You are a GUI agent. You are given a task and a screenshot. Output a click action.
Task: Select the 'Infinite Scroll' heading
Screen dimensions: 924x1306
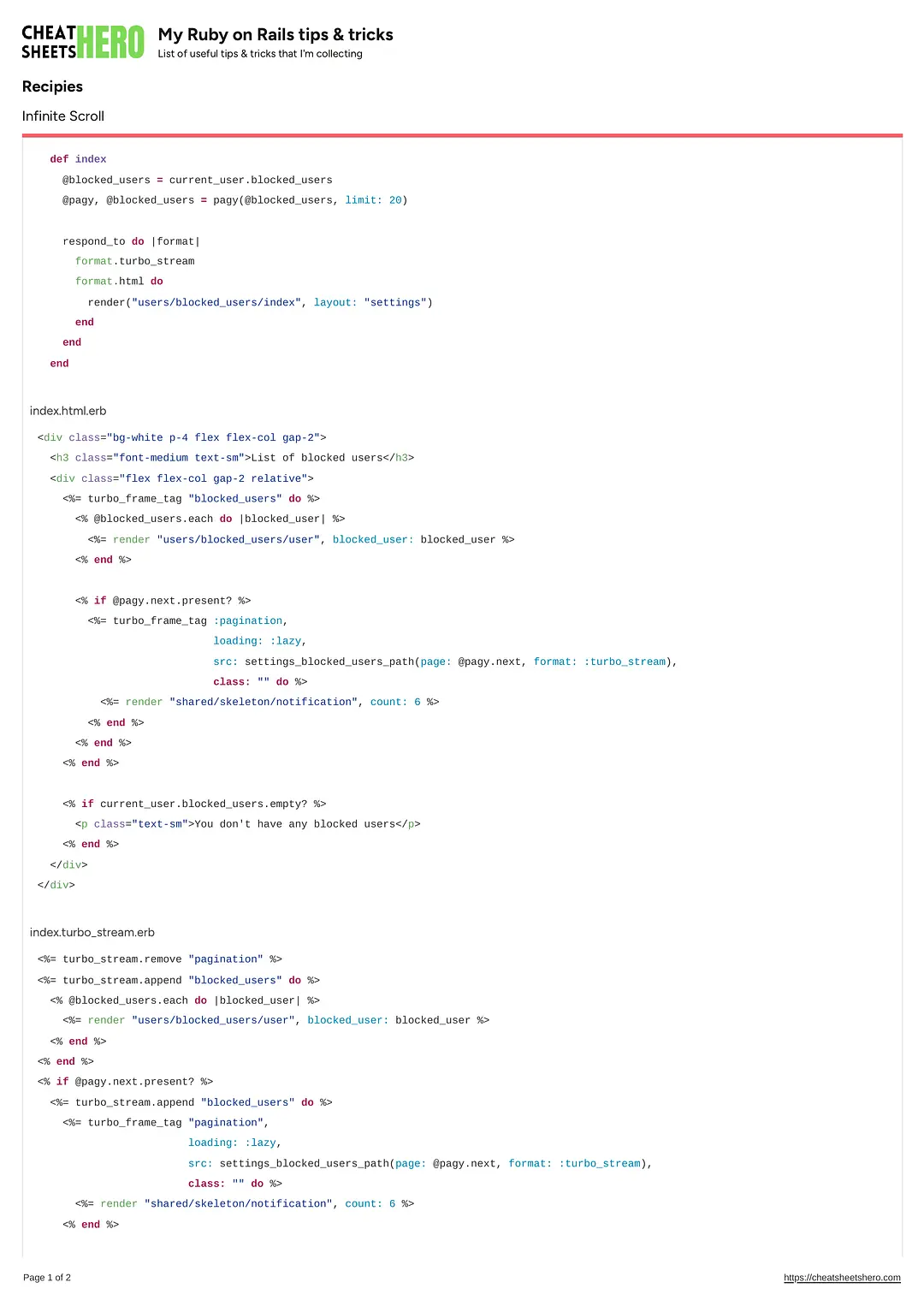(x=63, y=116)
